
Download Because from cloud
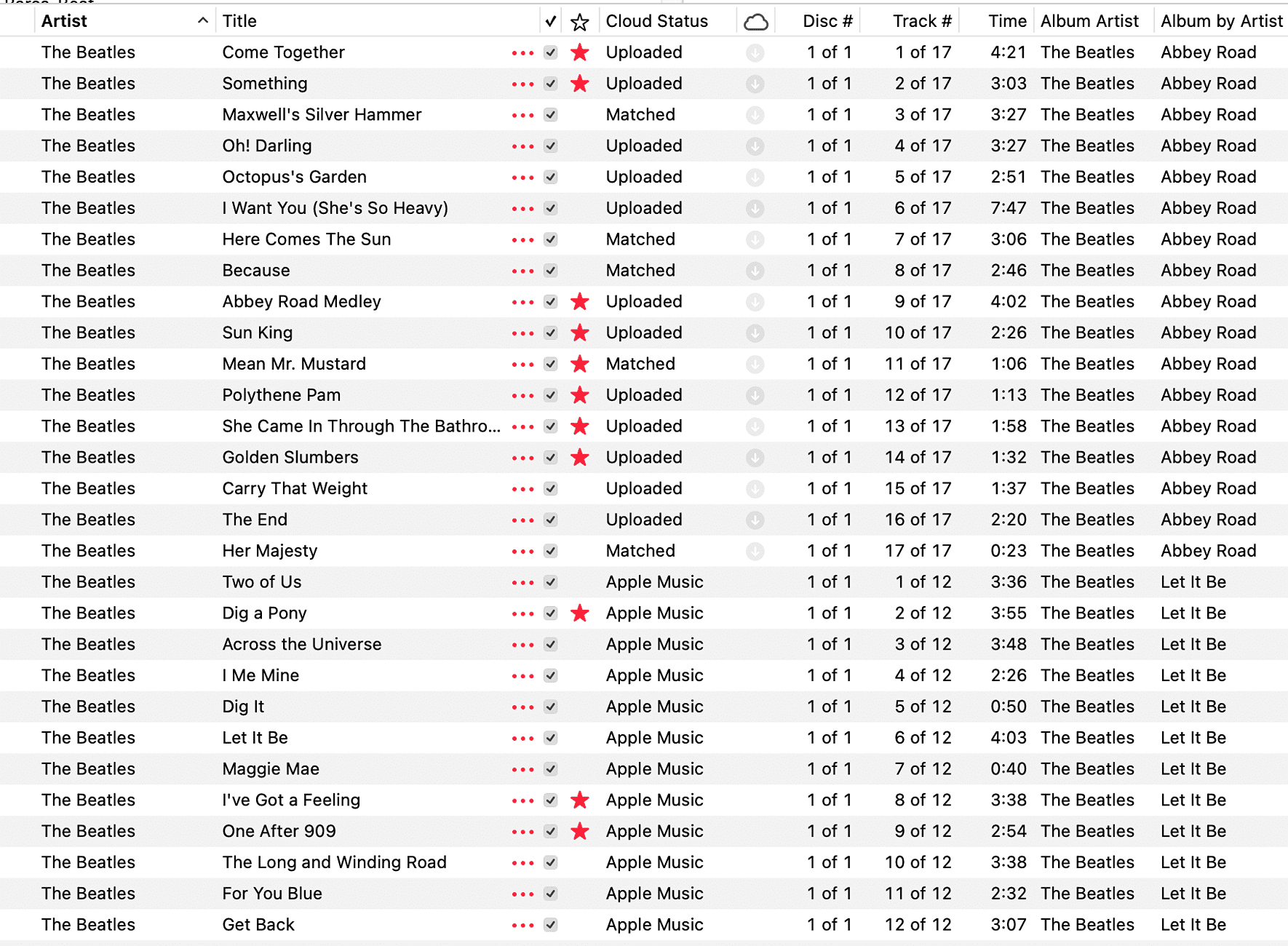point(755,271)
